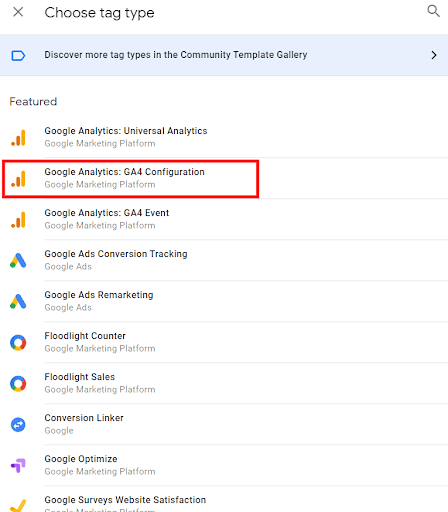
Task: Click the Choose tag type heading
Action: coord(99,13)
